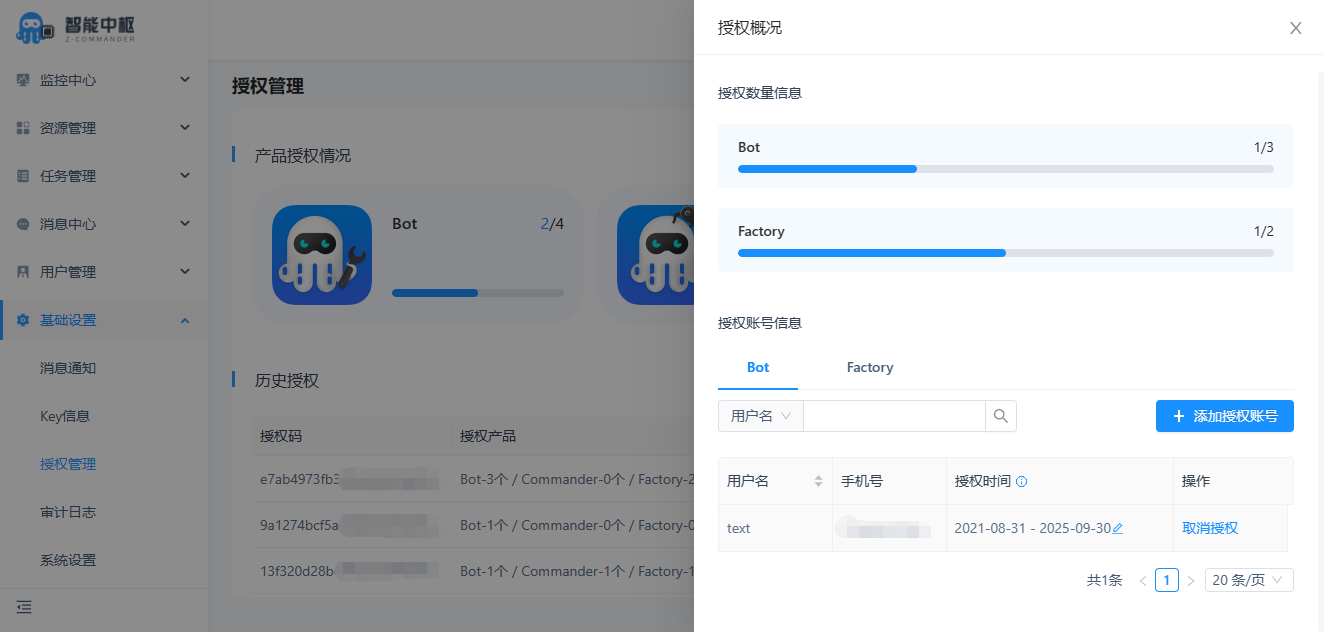Click the Bot octopus product icon
1324x632 pixels.
click(322, 255)
